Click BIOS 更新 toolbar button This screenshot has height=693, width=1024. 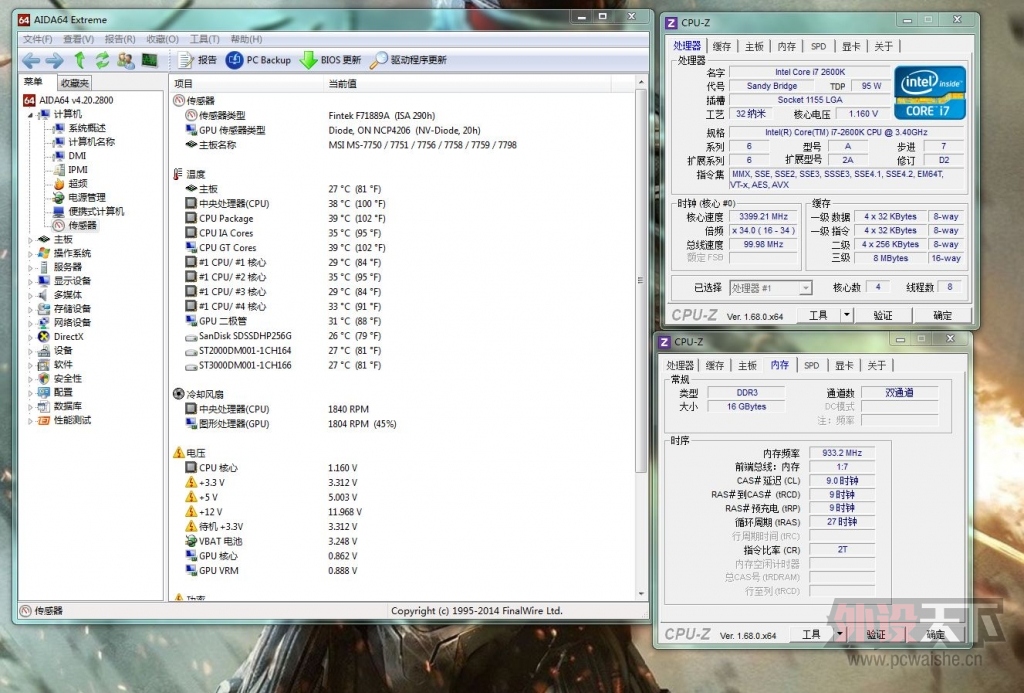point(330,60)
